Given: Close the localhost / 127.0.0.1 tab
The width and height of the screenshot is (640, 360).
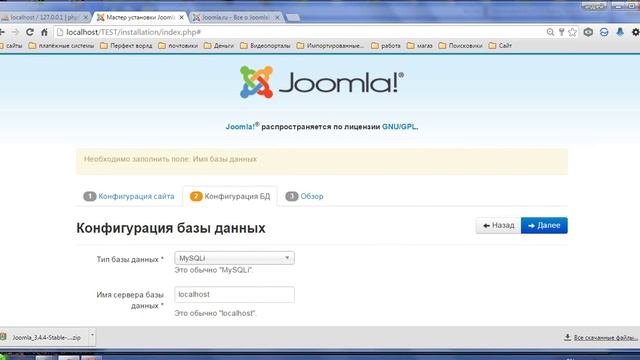Looking at the screenshot, I should click(85, 17).
